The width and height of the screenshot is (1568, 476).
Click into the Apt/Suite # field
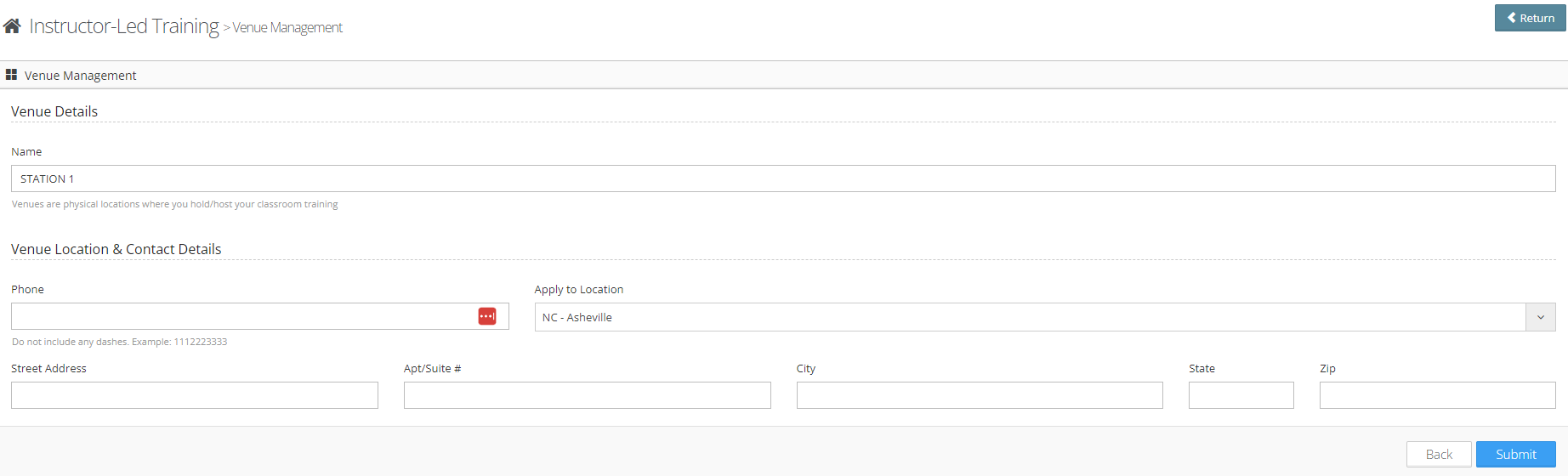[x=587, y=395]
